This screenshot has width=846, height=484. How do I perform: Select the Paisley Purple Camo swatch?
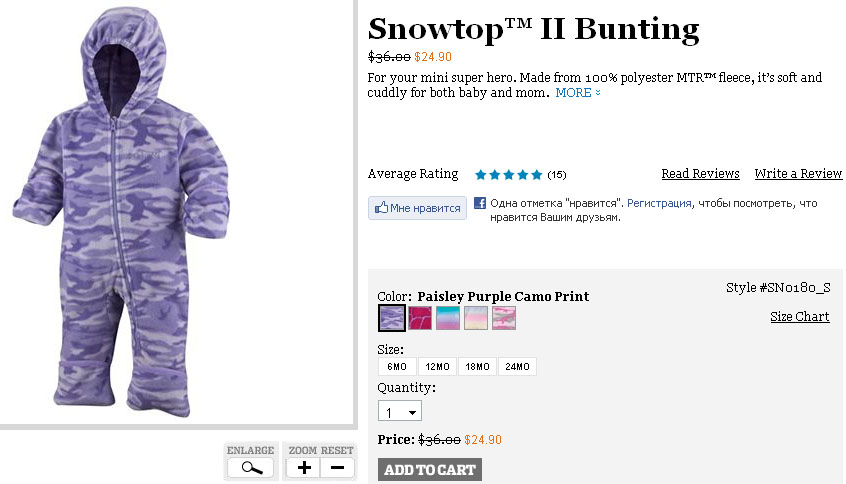pos(392,318)
